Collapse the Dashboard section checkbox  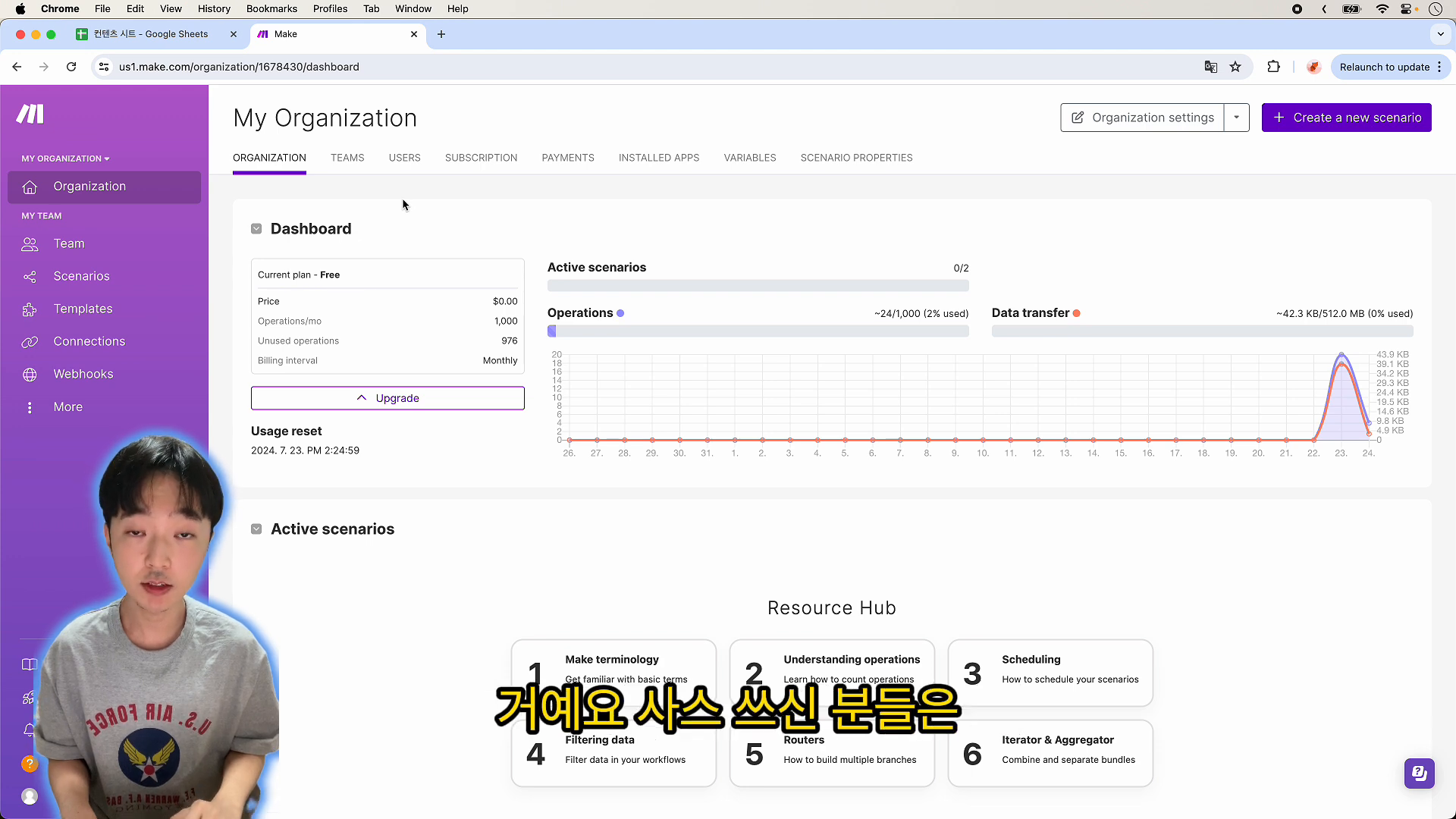[x=256, y=229]
